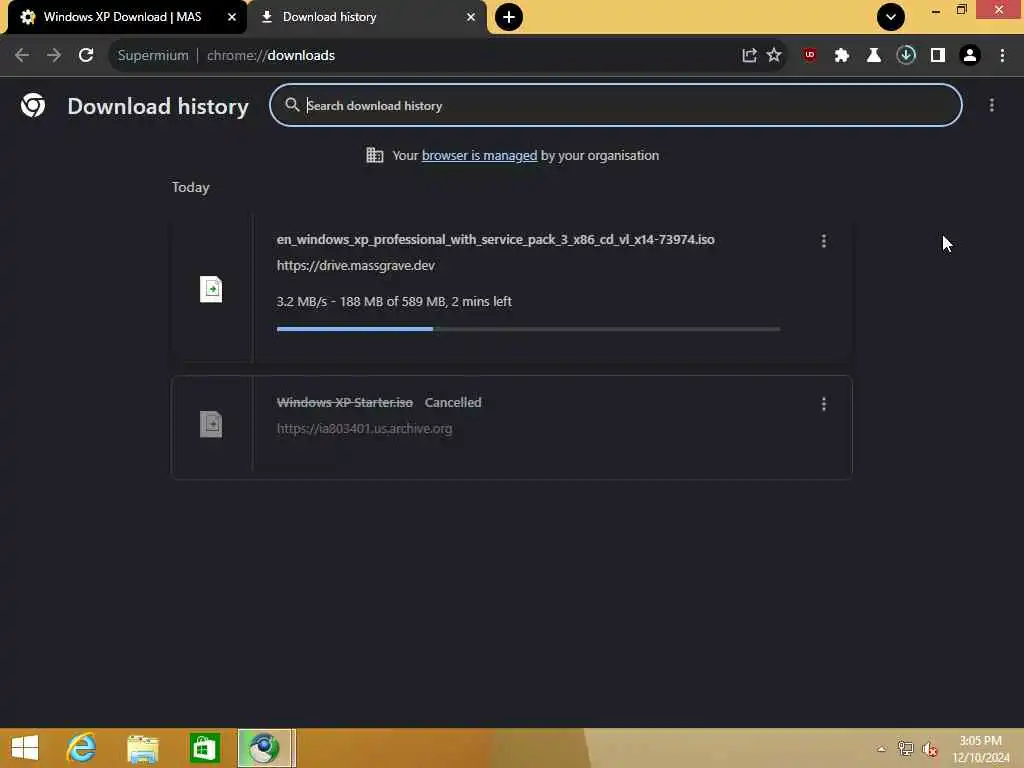
Task: Click the en_windows_xp_professional ISO file name
Action: click(x=496, y=240)
